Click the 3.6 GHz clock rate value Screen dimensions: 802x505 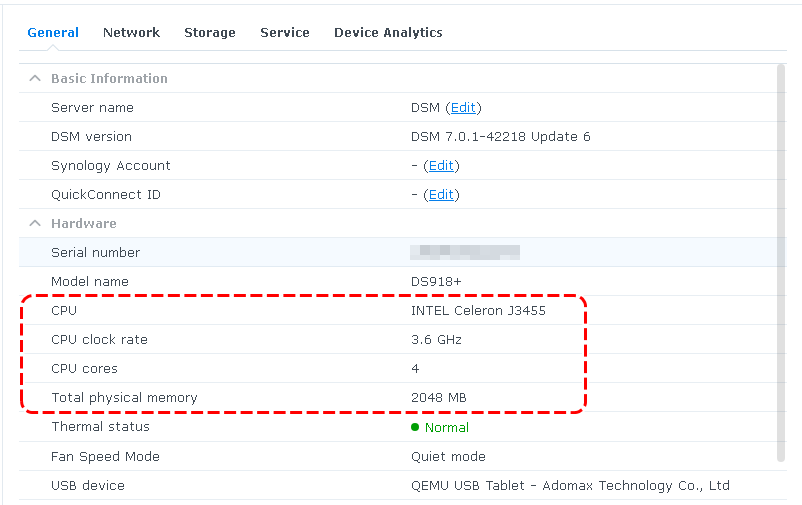pos(436,339)
